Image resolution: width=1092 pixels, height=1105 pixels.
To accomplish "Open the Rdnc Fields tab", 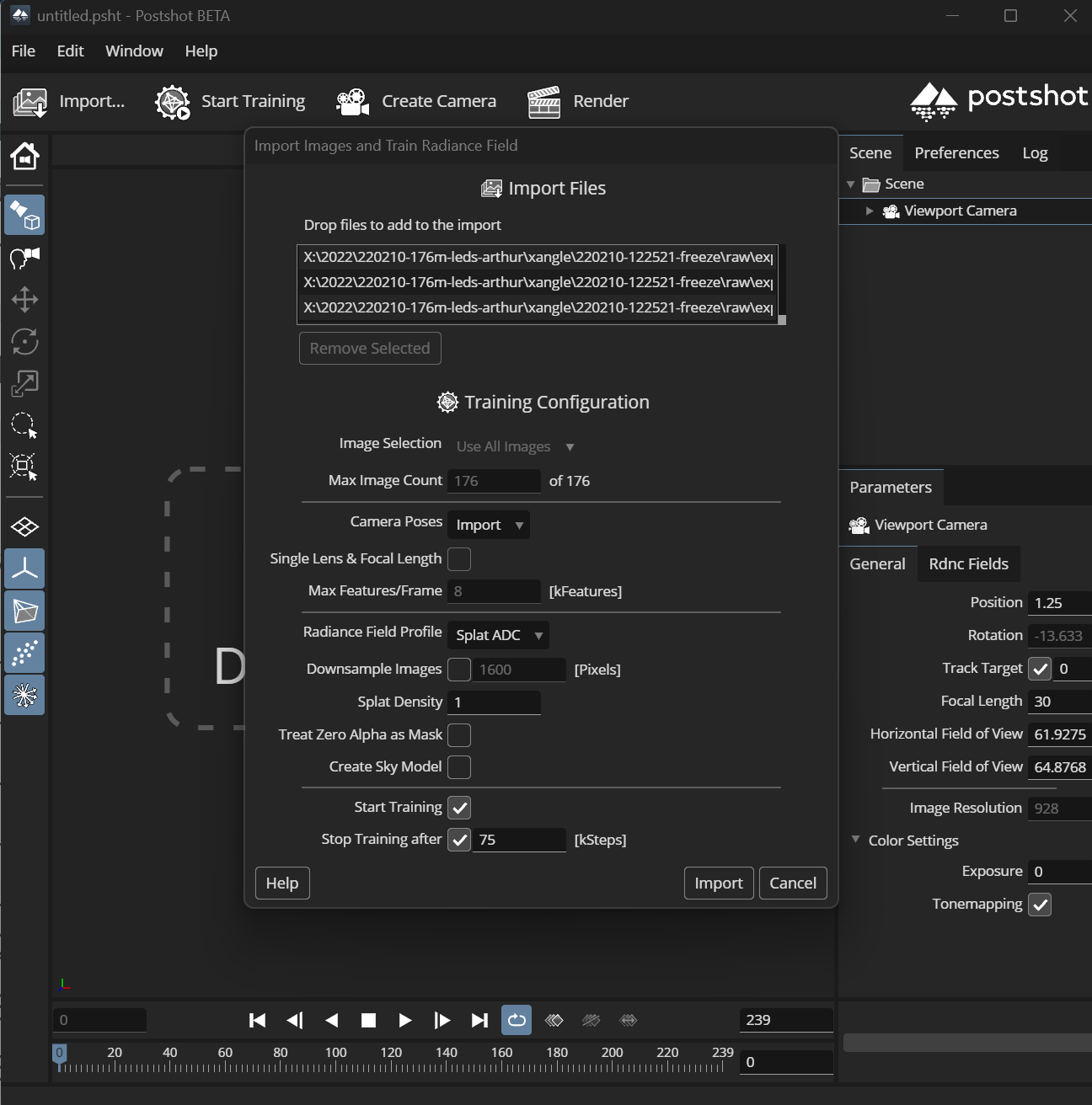I will pyautogui.click(x=968, y=563).
